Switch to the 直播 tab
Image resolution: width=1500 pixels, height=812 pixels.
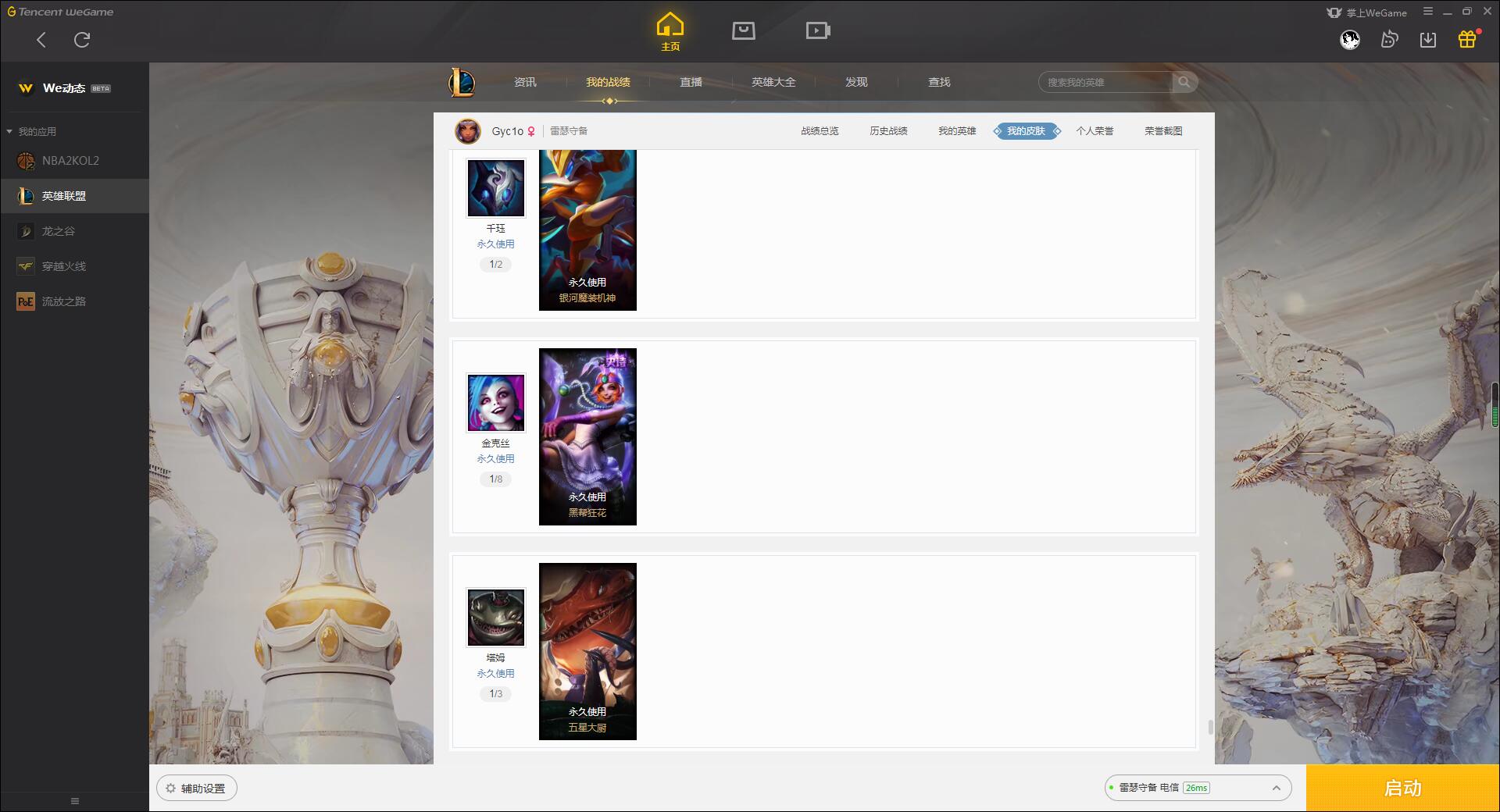pos(691,82)
